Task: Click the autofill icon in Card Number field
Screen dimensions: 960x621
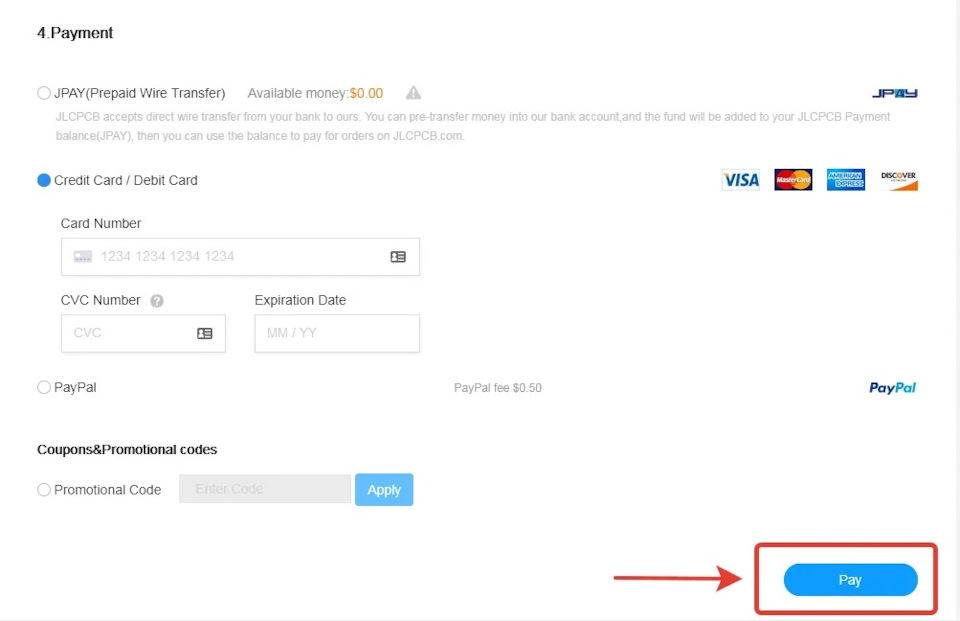Action: click(398, 257)
